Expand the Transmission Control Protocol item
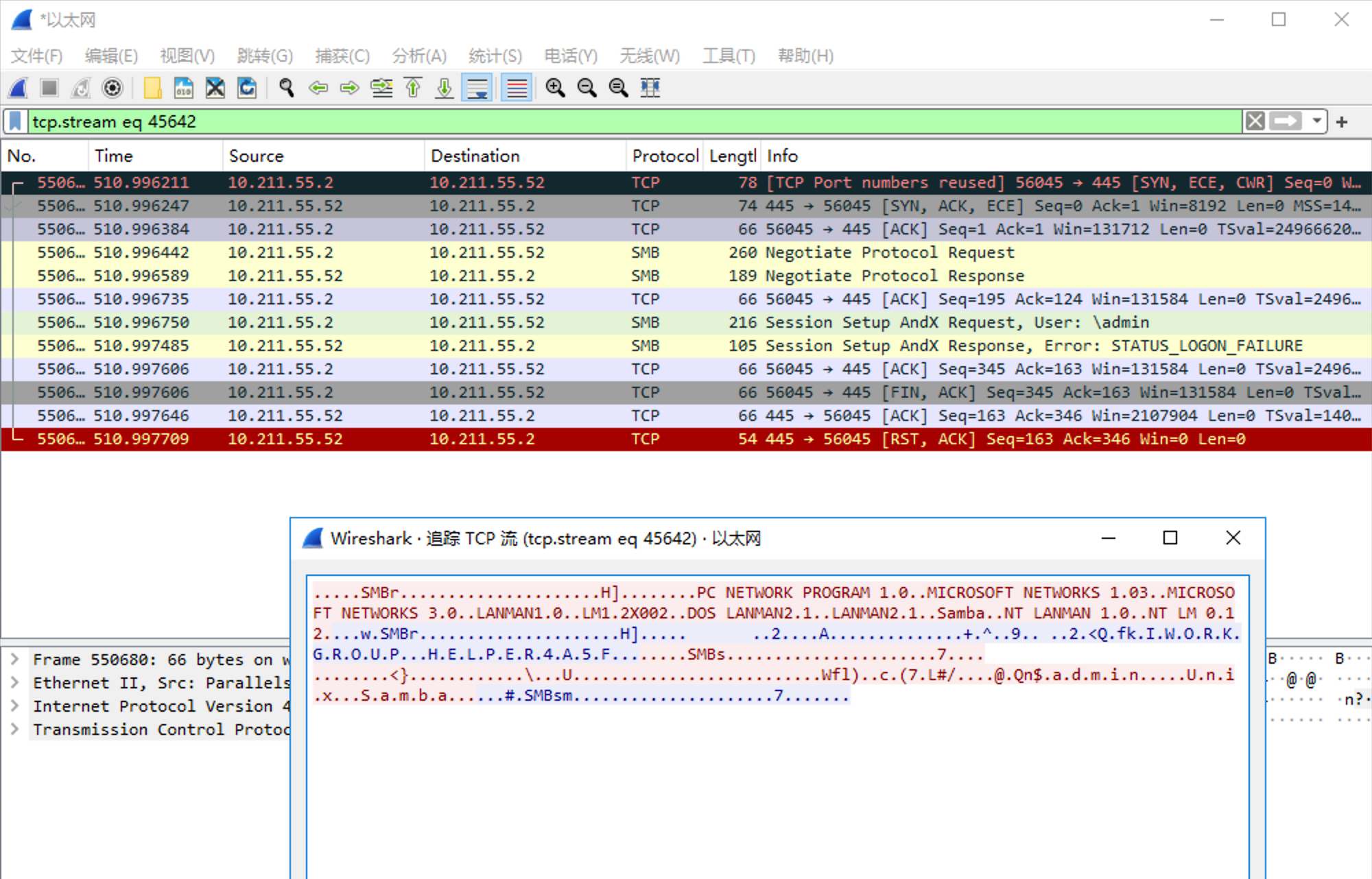 click(x=14, y=729)
